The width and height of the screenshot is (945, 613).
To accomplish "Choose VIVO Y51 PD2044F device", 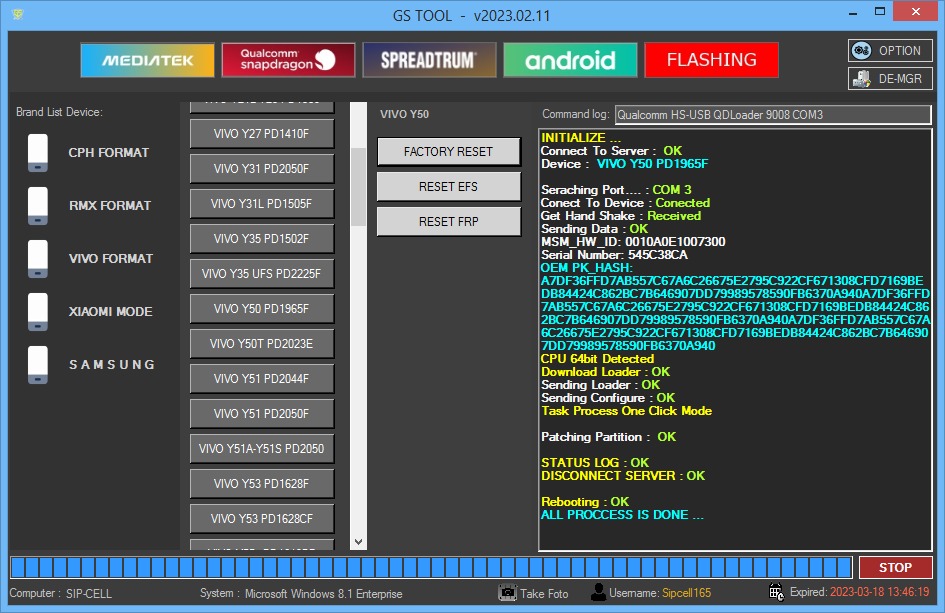I will click(262, 379).
